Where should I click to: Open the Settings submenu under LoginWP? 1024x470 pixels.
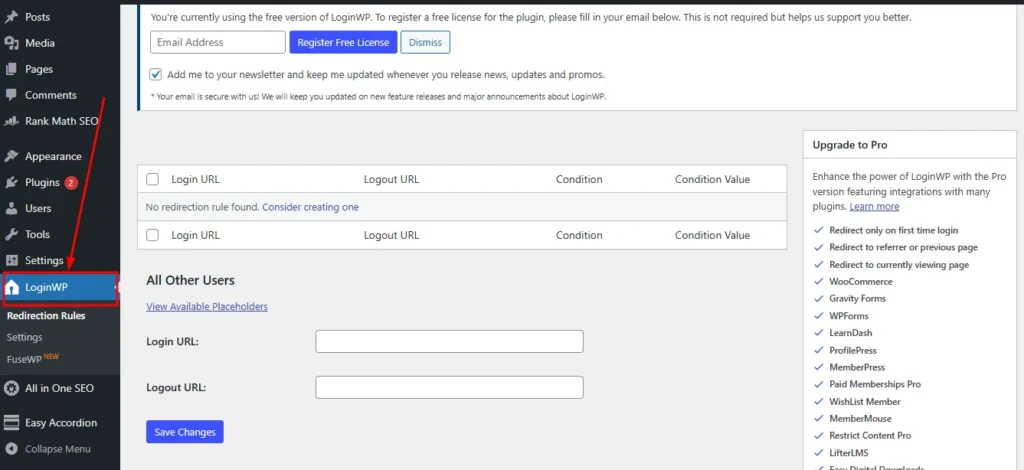(x=25, y=337)
